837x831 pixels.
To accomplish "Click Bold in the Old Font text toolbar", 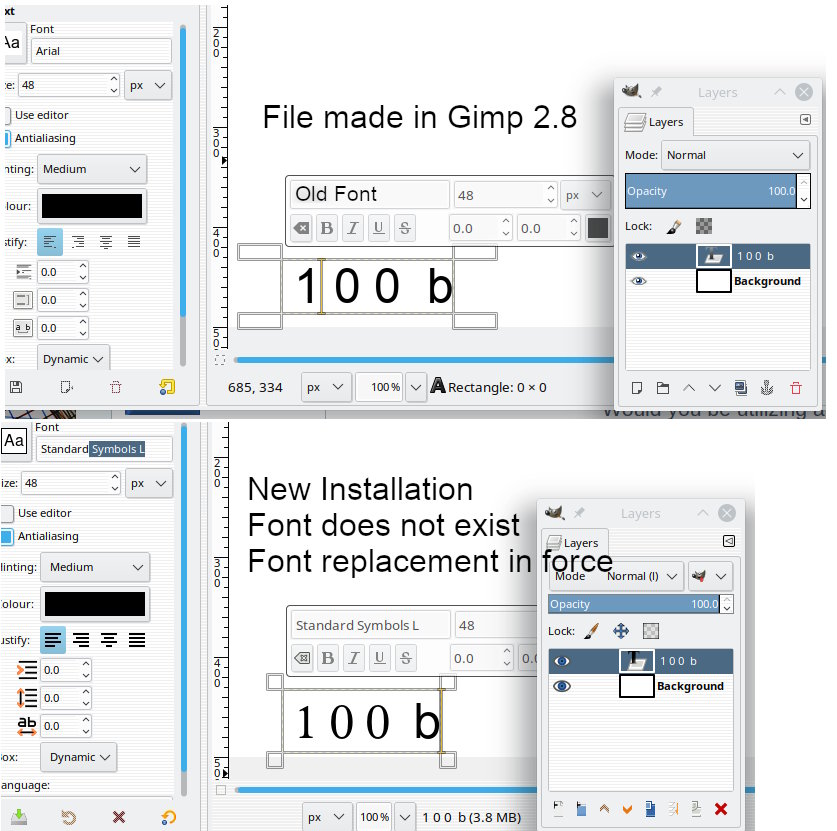I will 327,228.
